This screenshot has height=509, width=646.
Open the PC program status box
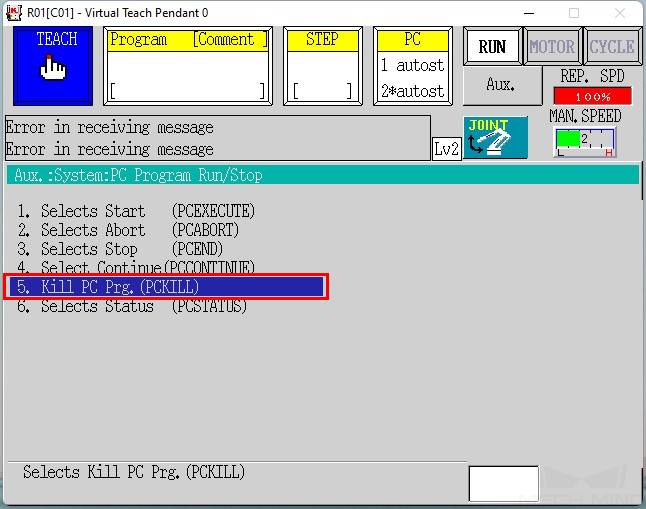pos(413,66)
